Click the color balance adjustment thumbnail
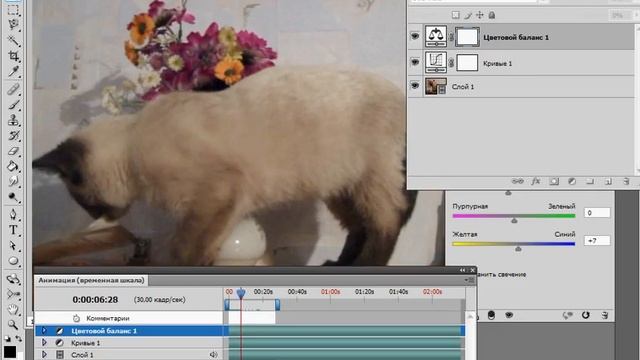This screenshot has width=640, height=360. [436, 36]
